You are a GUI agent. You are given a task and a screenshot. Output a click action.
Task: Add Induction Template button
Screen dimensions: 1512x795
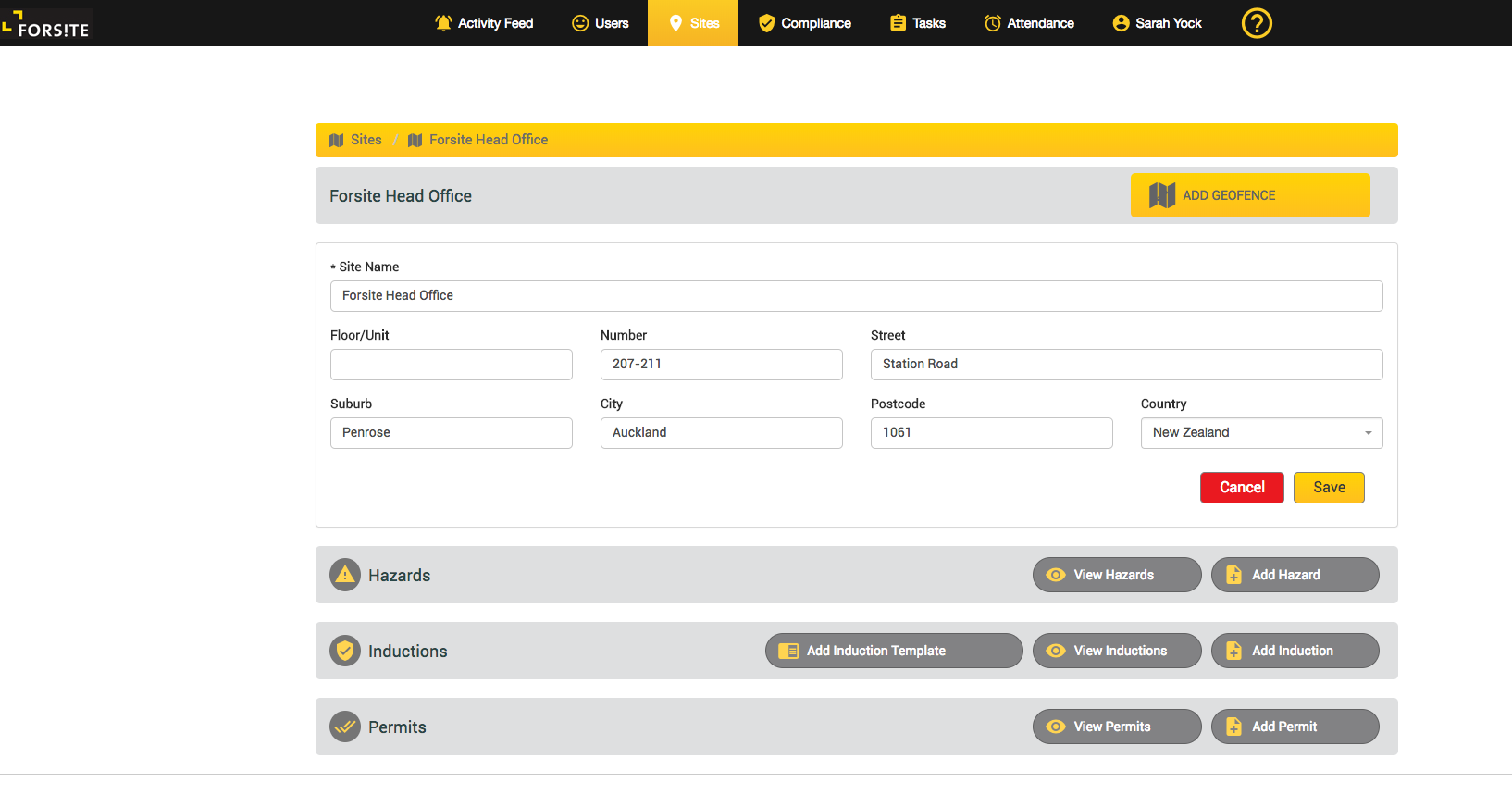coord(894,651)
